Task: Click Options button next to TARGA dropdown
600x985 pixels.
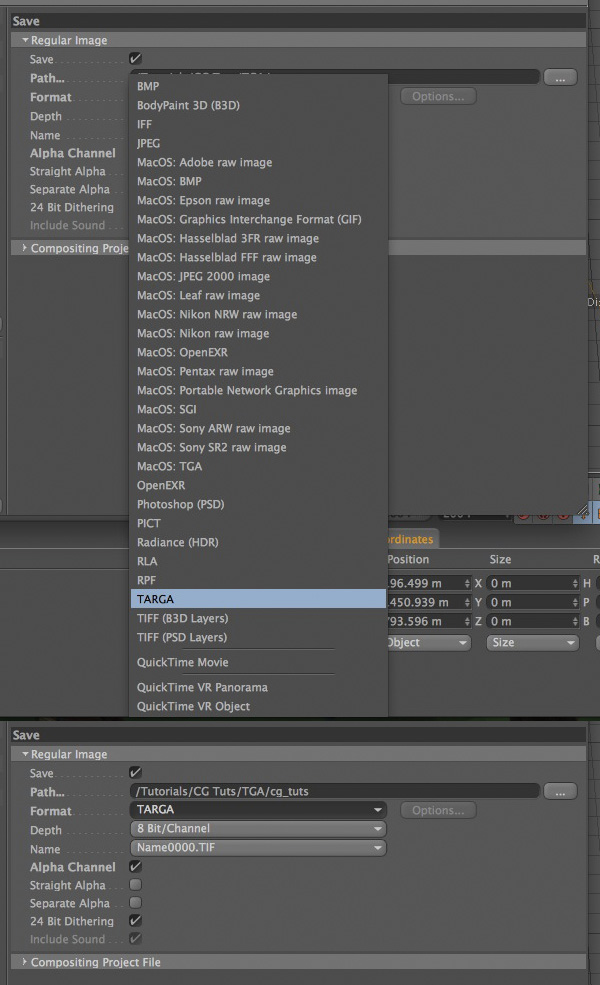Action: 438,810
